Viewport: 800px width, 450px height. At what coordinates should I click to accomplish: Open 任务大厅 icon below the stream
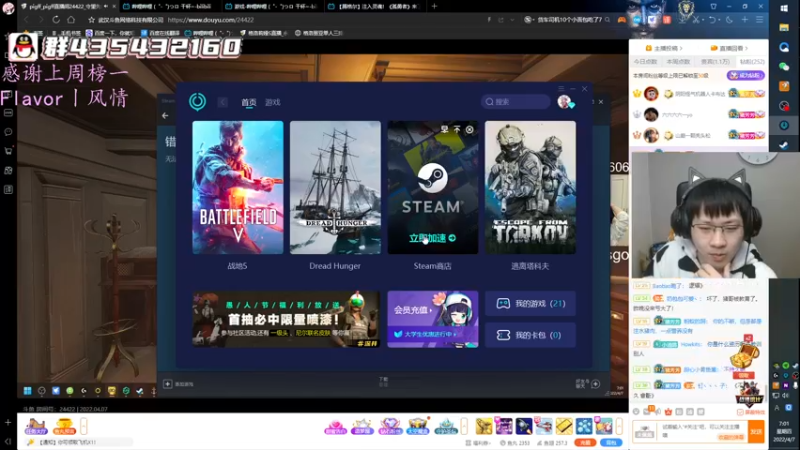pyautogui.click(x=36, y=427)
